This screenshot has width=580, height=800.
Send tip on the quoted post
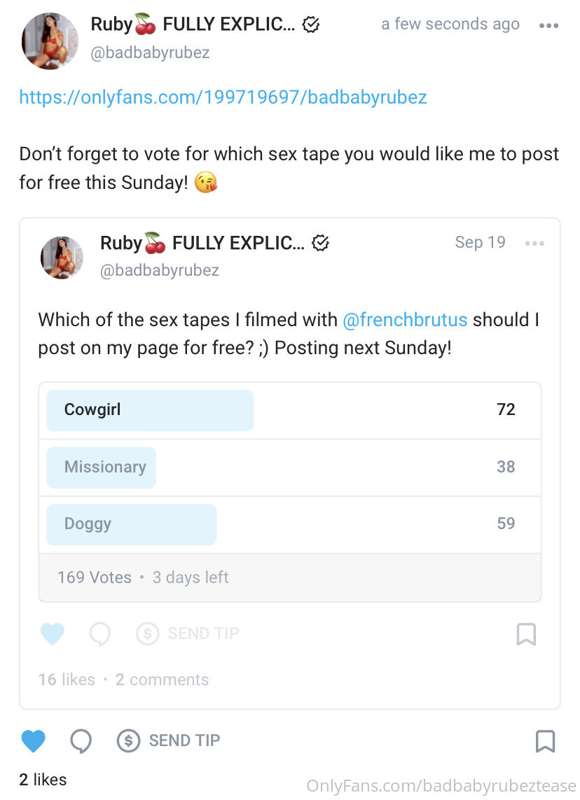coord(188,634)
